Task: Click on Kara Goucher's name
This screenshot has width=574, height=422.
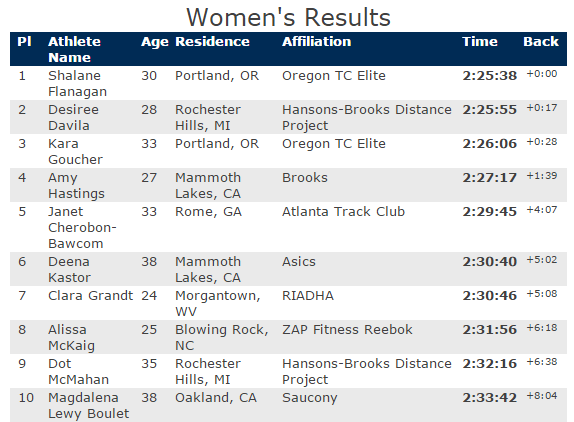Action: tap(75, 152)
